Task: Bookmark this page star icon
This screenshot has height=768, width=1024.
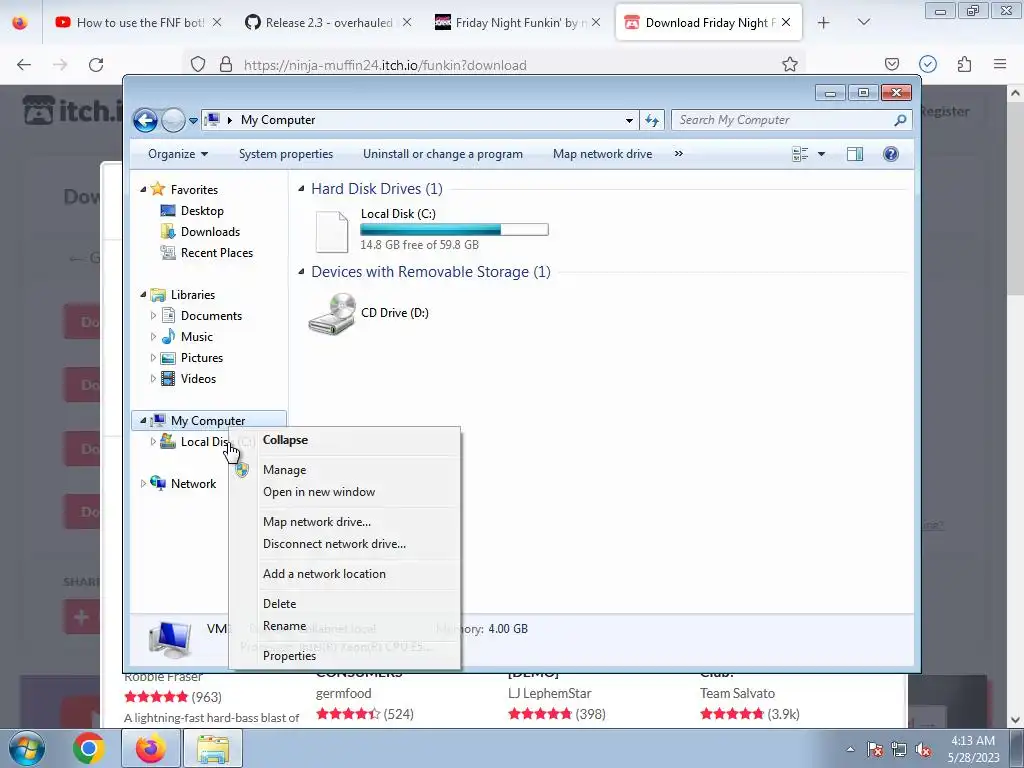Action: 790,65
